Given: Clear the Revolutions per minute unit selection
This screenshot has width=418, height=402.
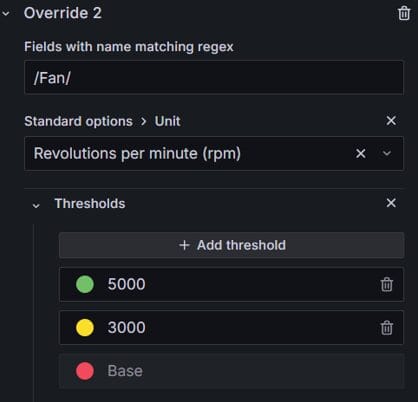Looking at the screenshot, I should pos(360,154).
